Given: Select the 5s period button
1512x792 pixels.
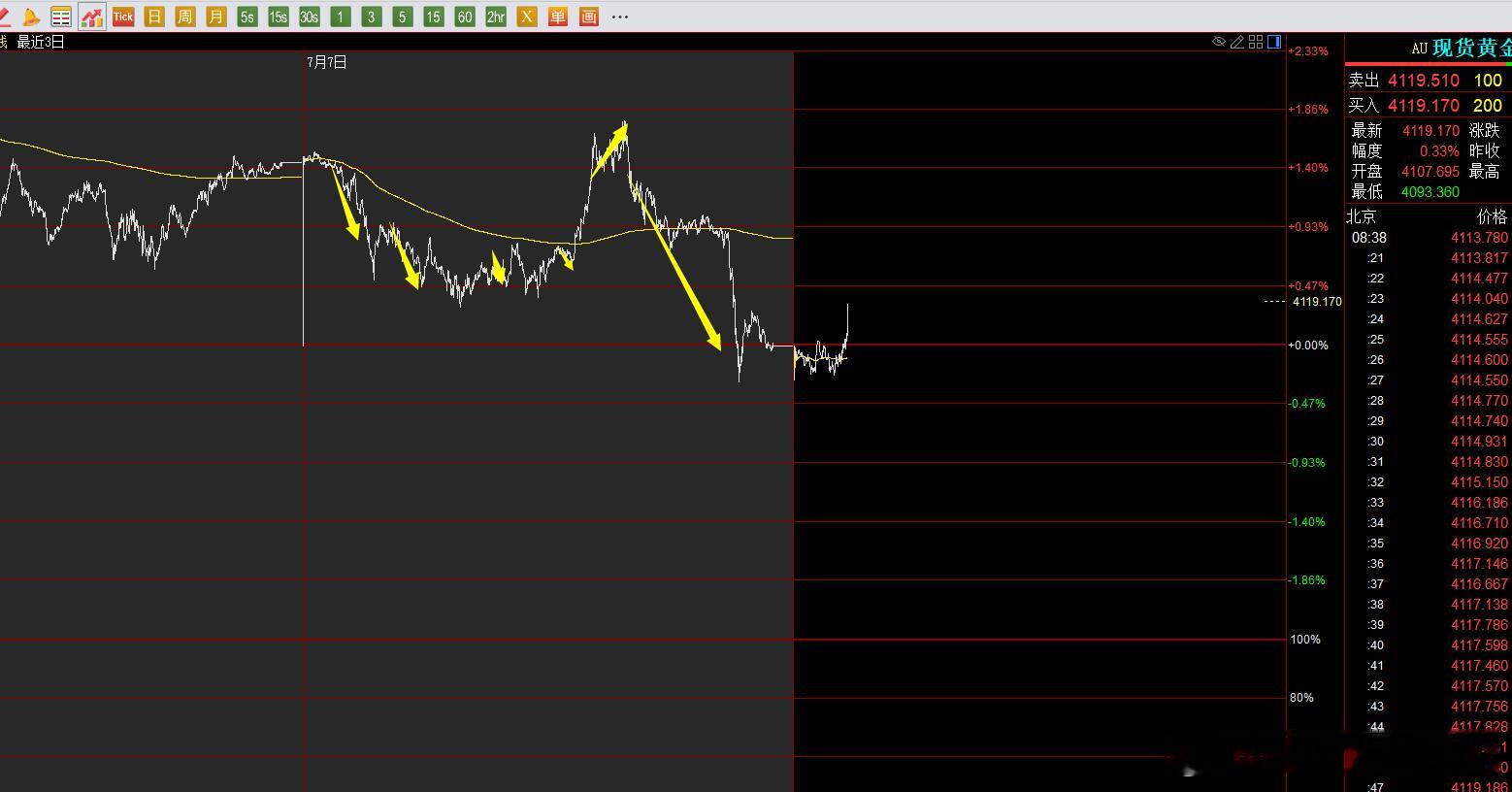Looking at the screenshot, I should pyautogui.click(x=247, y=16).
